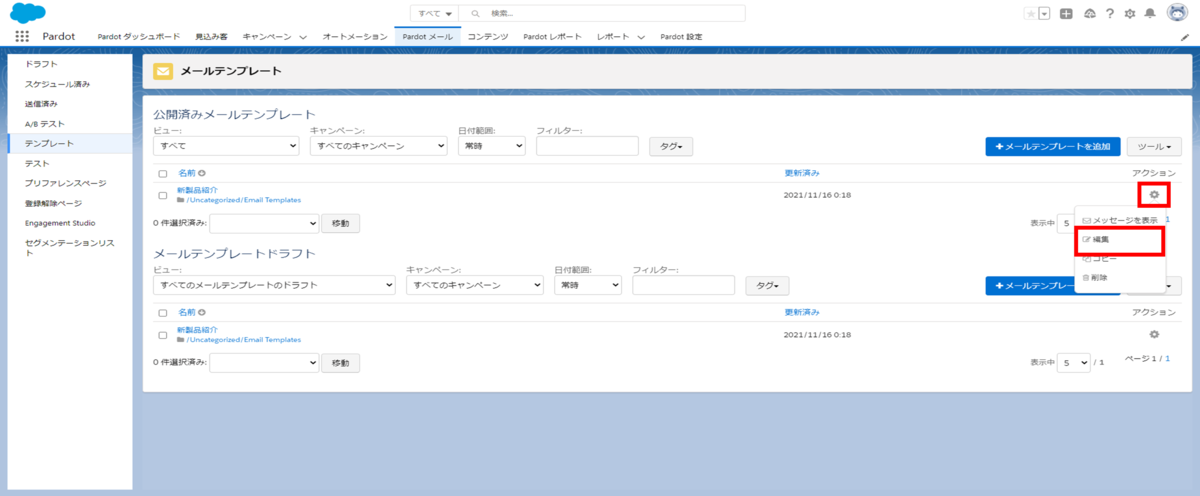Open bulk action dropdown in drafts section
This screenshot has height=496, width=1200.
264,362
